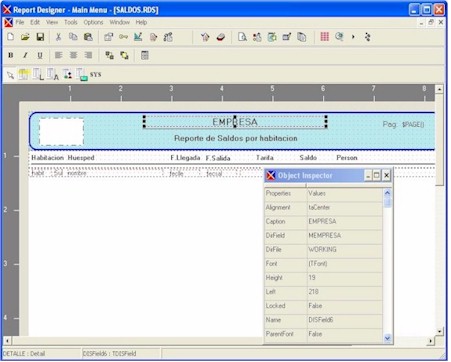Viewport: 451px width, 362px height.
Task: Click the red eraser icon
Action: 221,37
